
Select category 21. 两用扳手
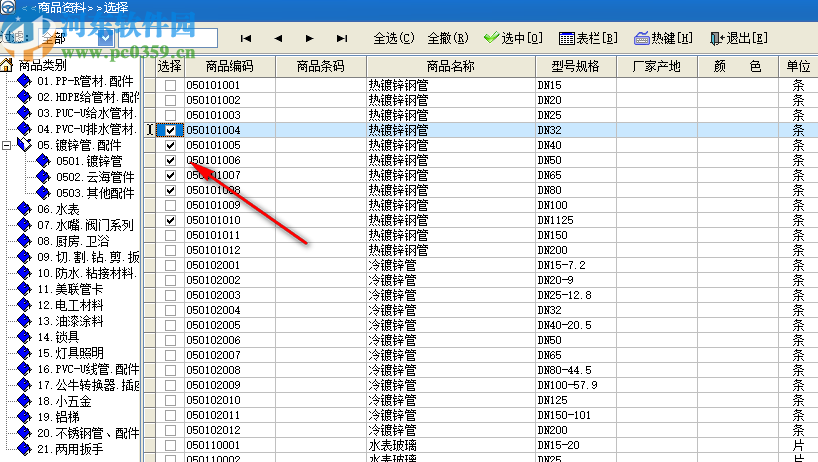point(70,449)
